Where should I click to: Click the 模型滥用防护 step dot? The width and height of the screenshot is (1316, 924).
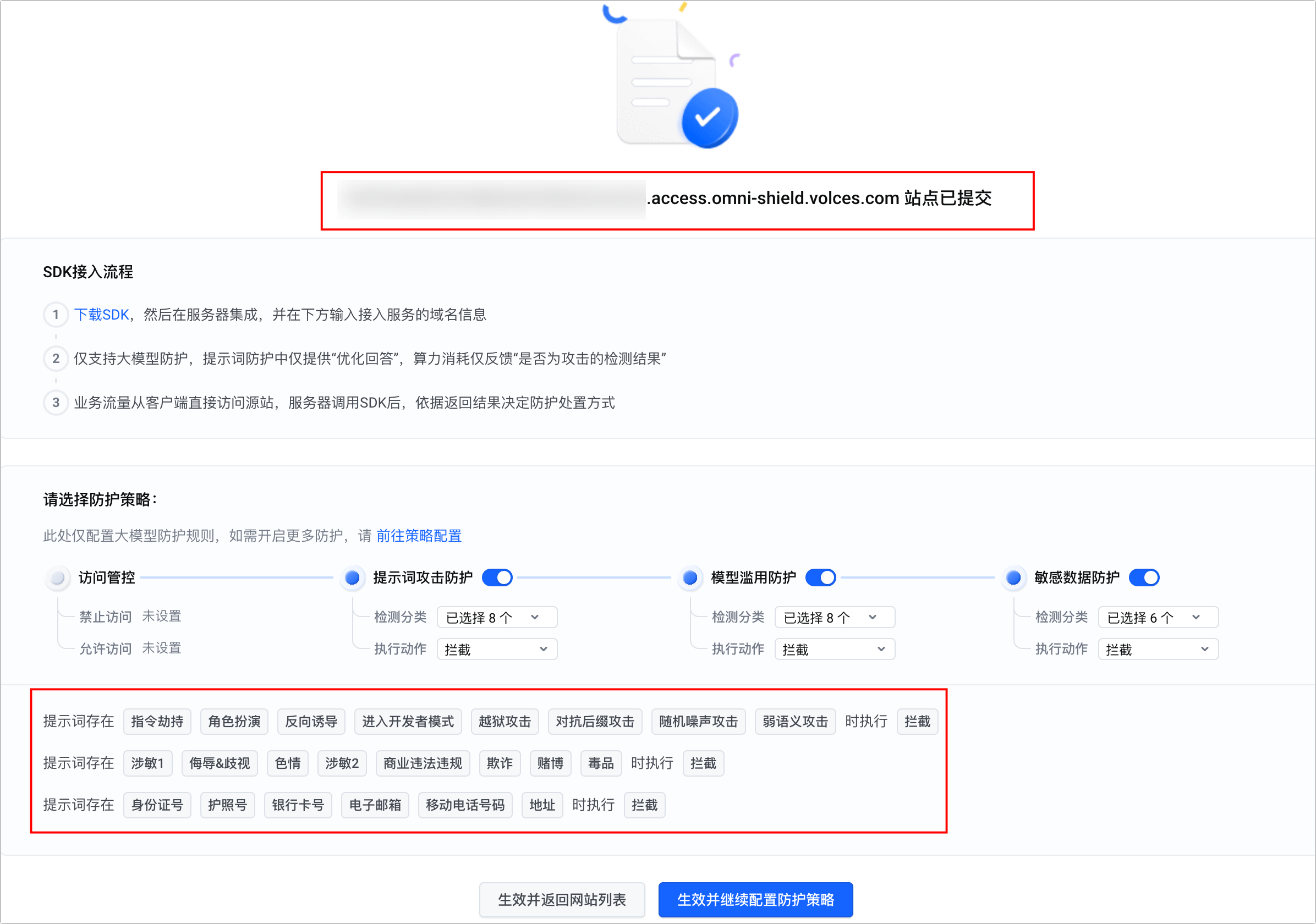(x=690, y=577)
